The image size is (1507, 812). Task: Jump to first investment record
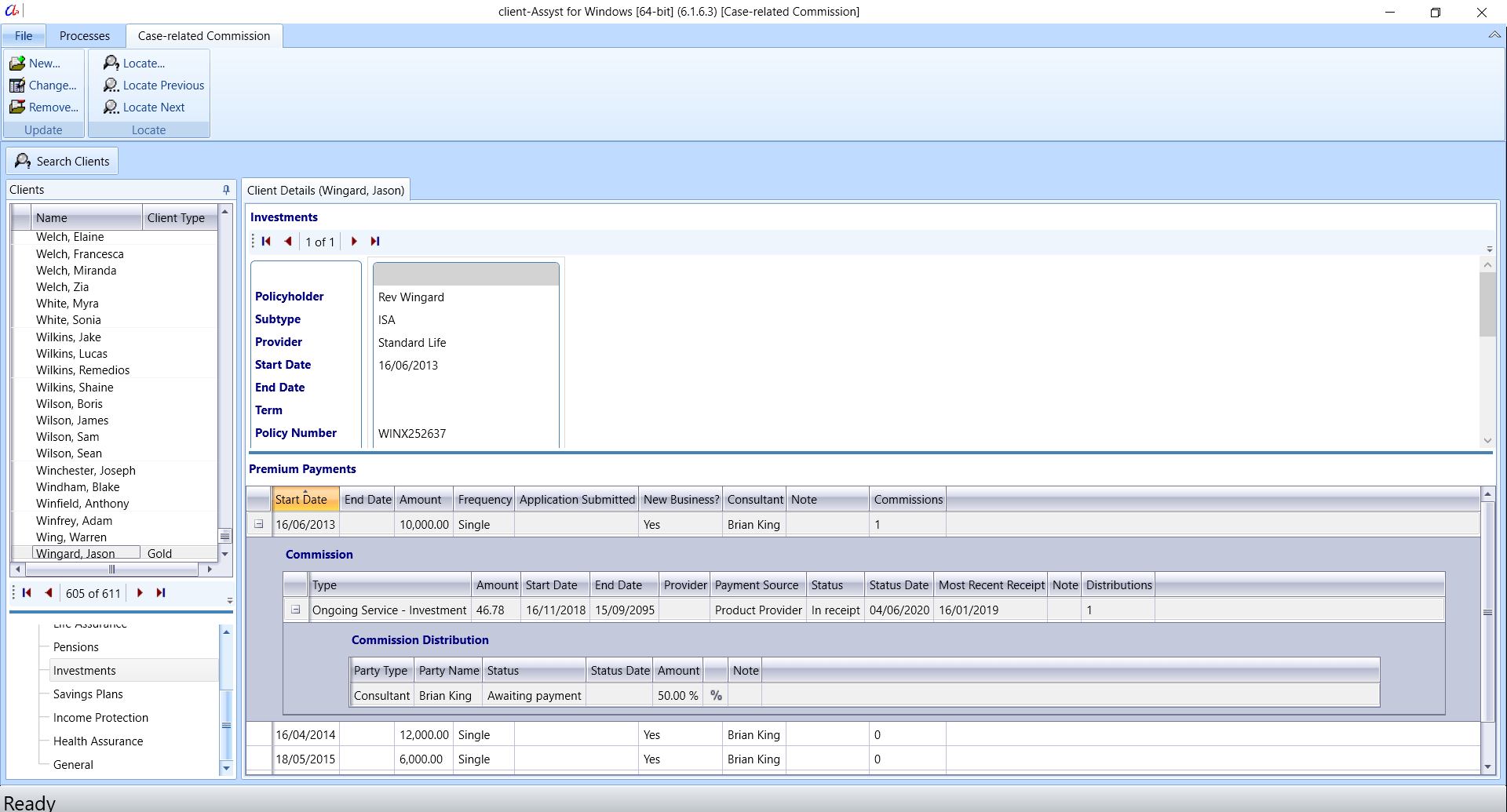(266, 242)
